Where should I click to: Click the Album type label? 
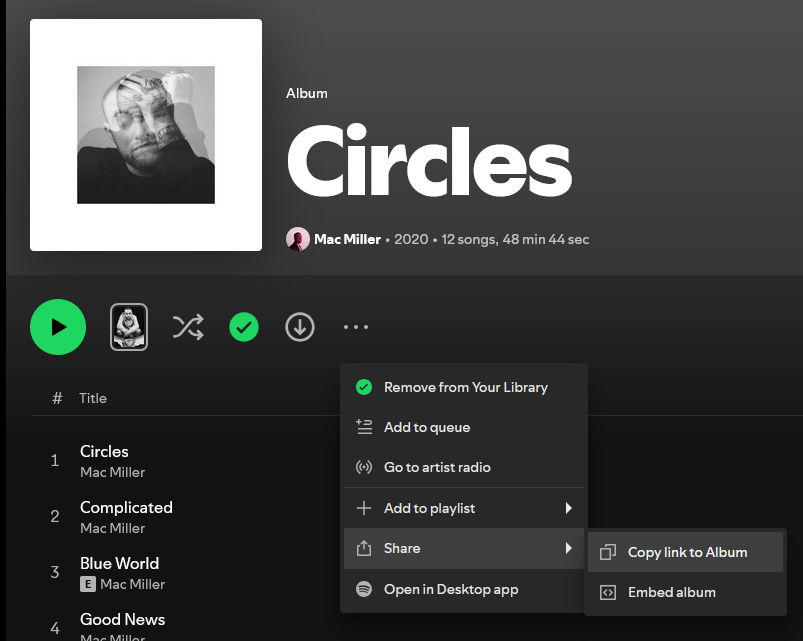pyautogui.click(x=307, y=93)
